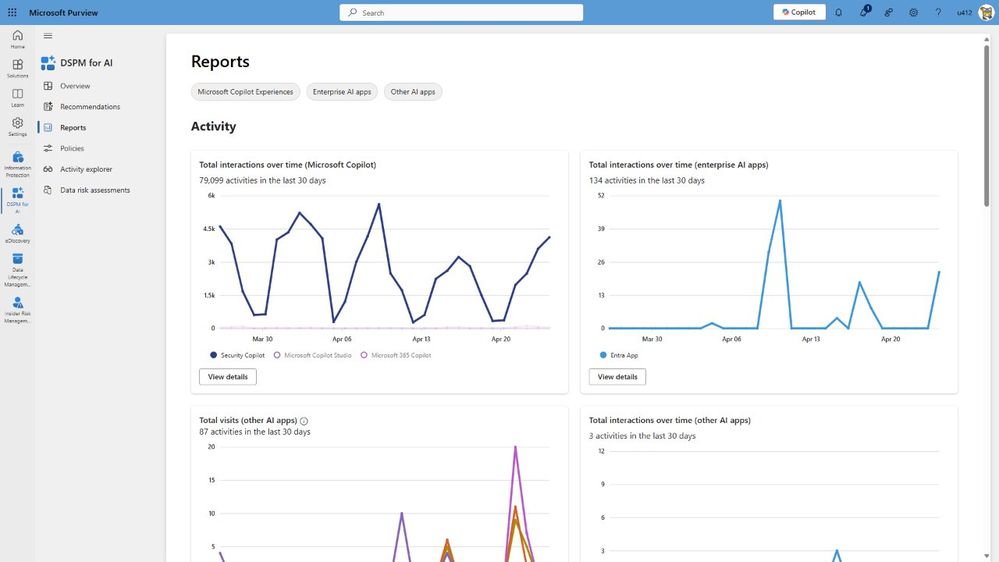Click '134 activities in the last 30 days'

[647, 180]
